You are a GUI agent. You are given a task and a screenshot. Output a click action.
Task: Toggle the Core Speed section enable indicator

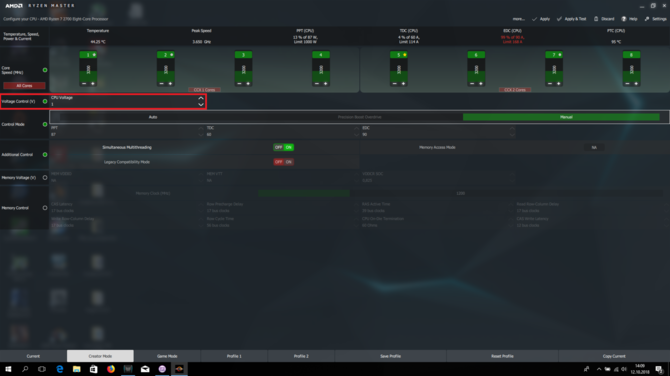point(45,70)
